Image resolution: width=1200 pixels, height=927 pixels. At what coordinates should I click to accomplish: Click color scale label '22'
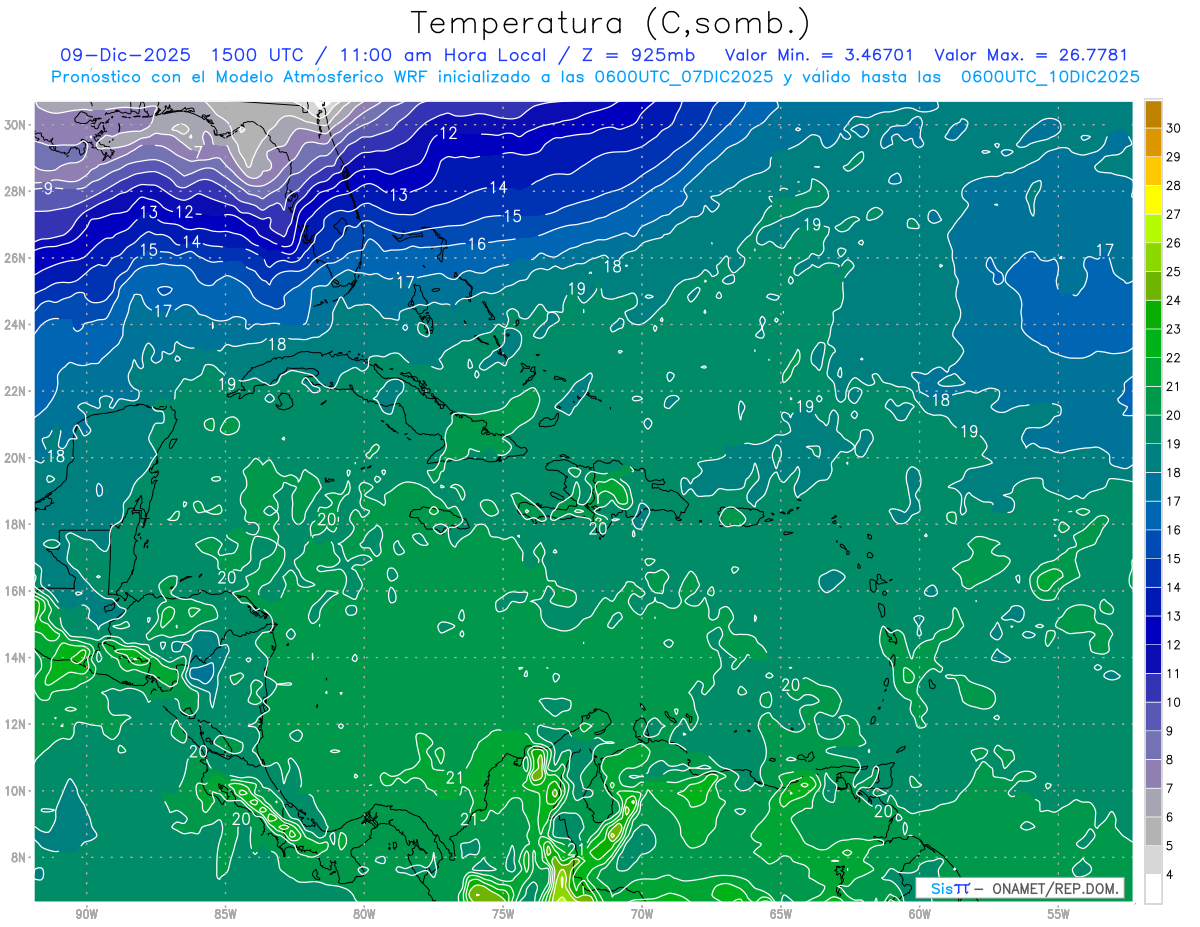(1174, 358)
